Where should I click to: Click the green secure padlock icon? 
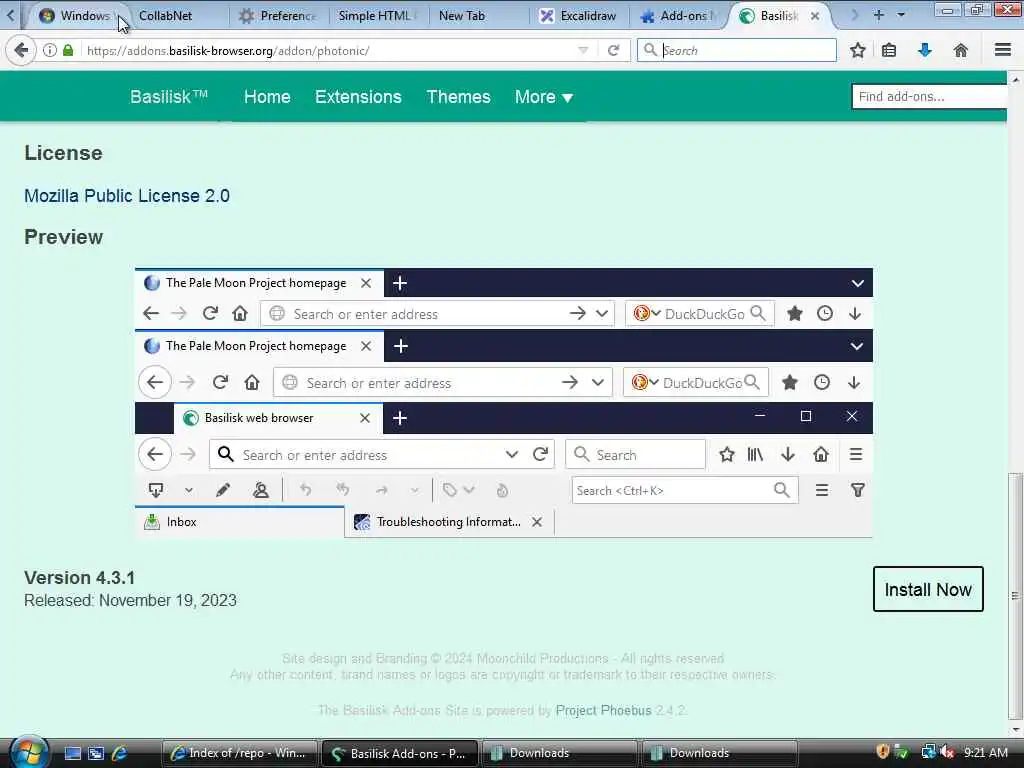pyautogui.click(x=68, y=50)
